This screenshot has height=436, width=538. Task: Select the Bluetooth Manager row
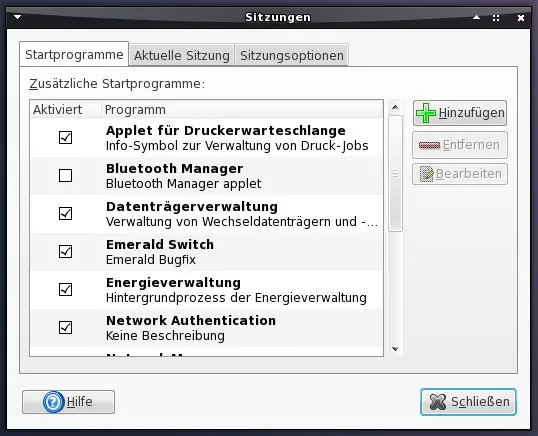[207, 176]
